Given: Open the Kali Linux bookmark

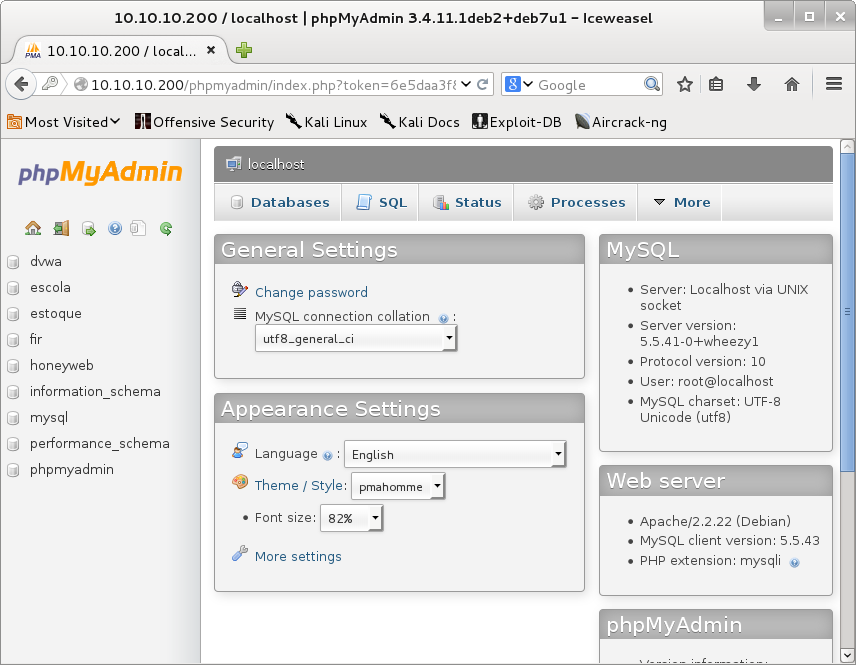Looking at the screenshot, I should (x=326, y=122).
